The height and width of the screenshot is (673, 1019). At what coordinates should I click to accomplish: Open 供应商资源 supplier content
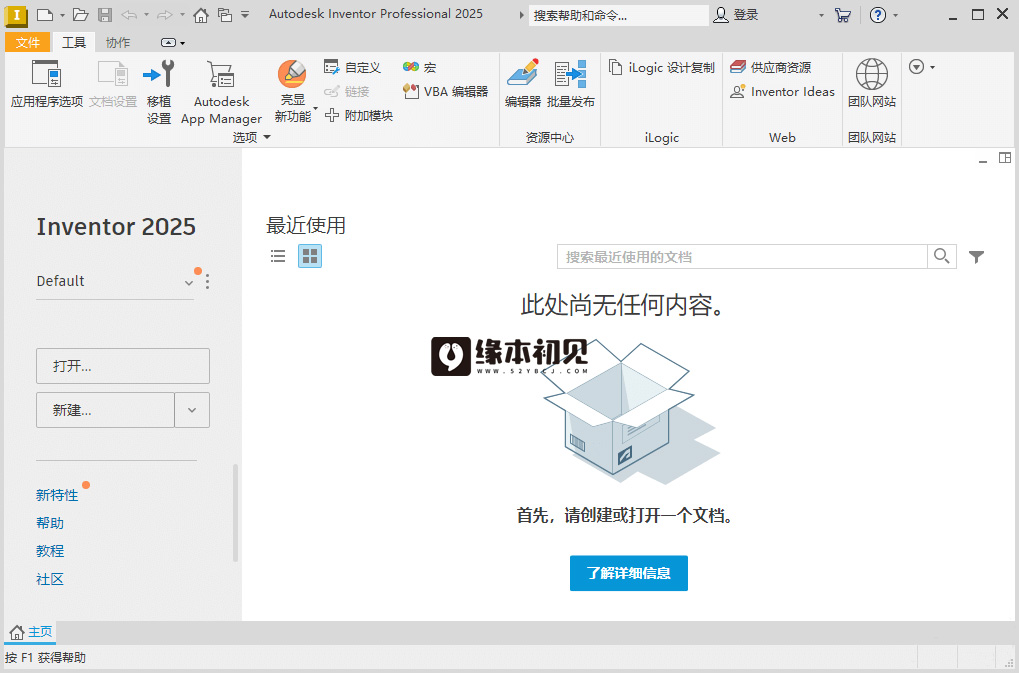click(770, 67)
